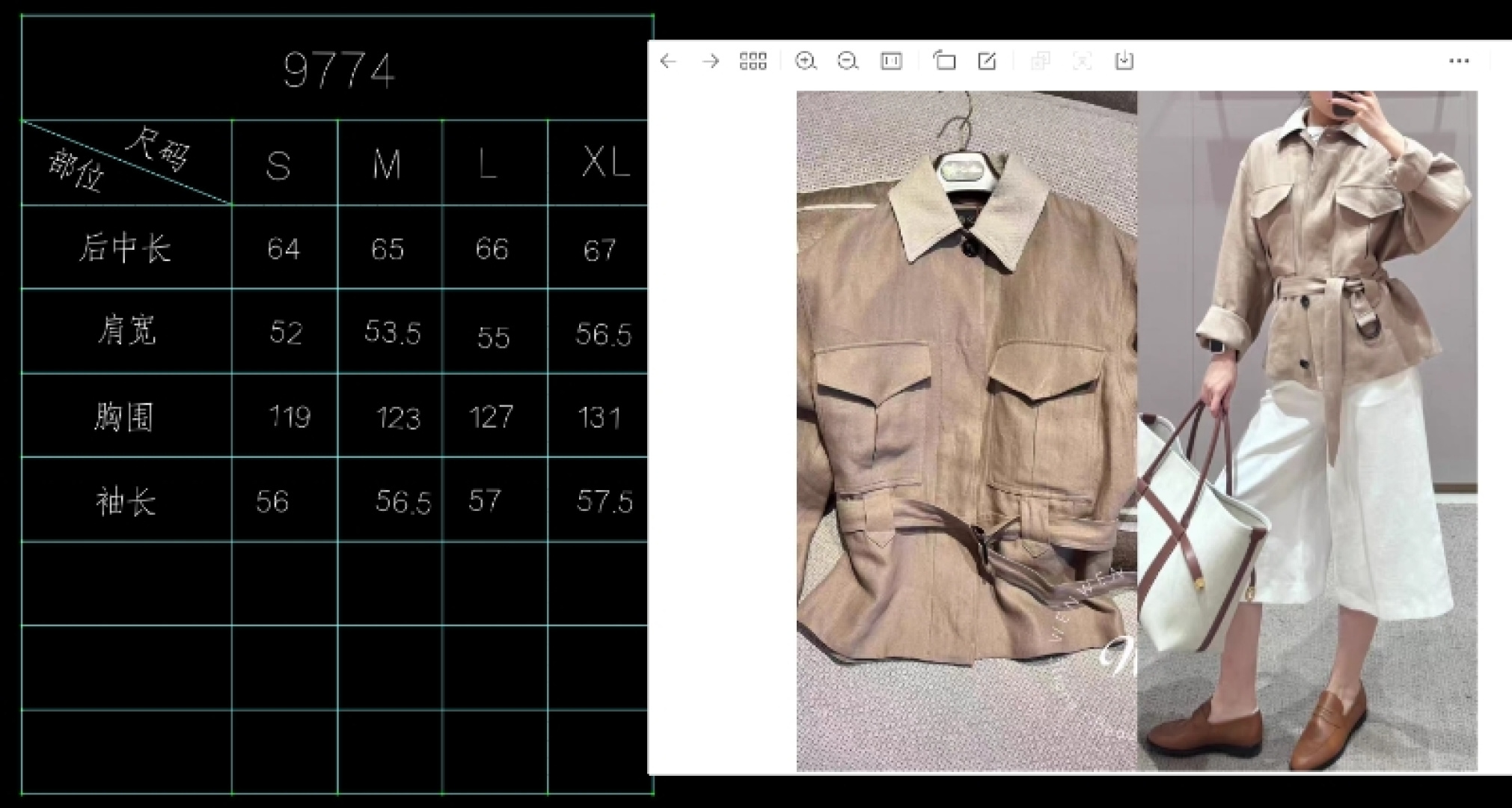Click the model mirror selfie photo
The image size is (1512, 808).
(1307, 431)
